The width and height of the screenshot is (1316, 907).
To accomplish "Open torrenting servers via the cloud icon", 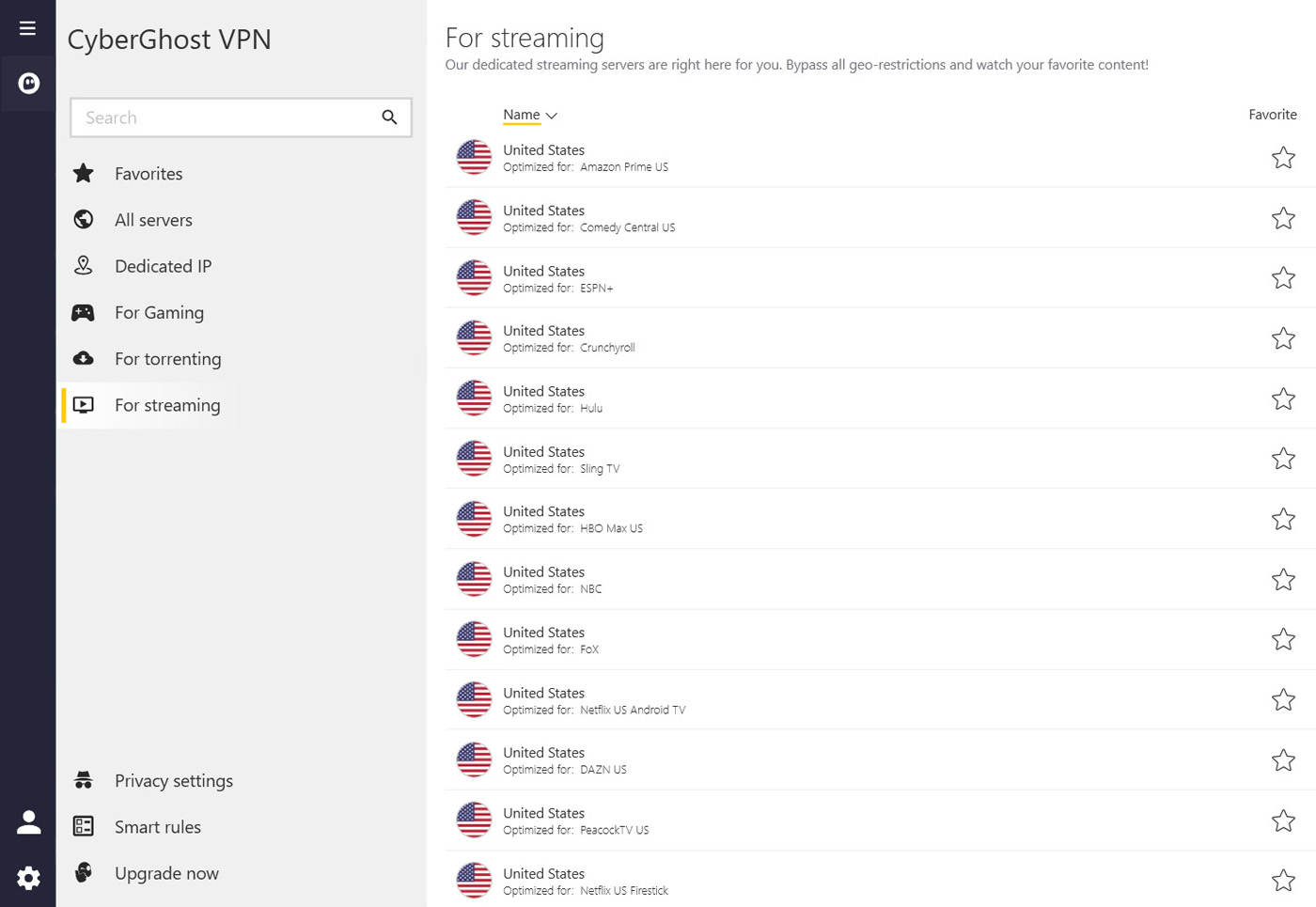I will pyautogui.click(x=83, y=358).
